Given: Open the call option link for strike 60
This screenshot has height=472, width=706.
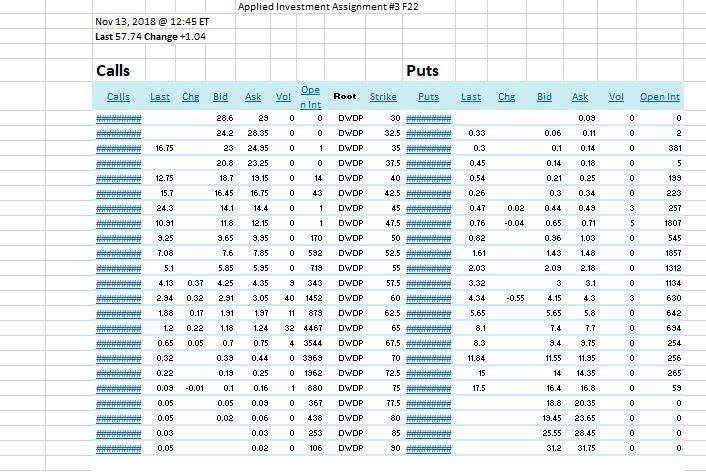Looking at the screenshot, I should (119, 298).
